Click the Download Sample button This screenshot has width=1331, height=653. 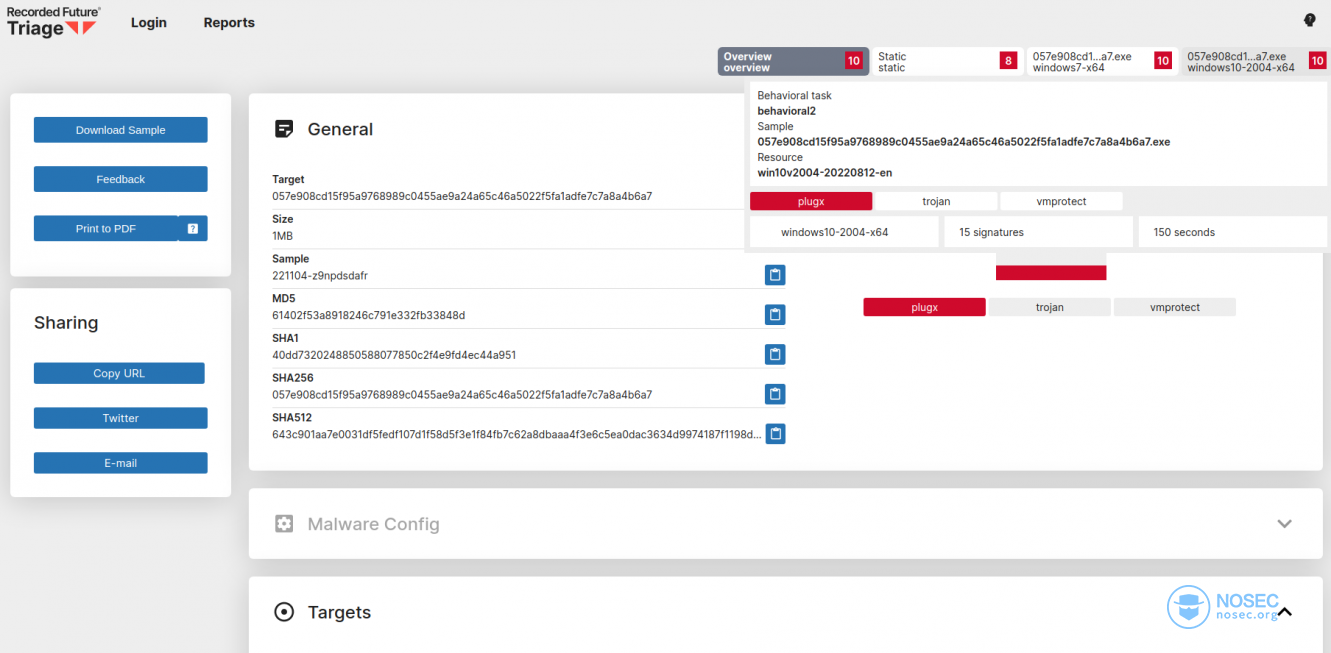(x=121, y=130)
